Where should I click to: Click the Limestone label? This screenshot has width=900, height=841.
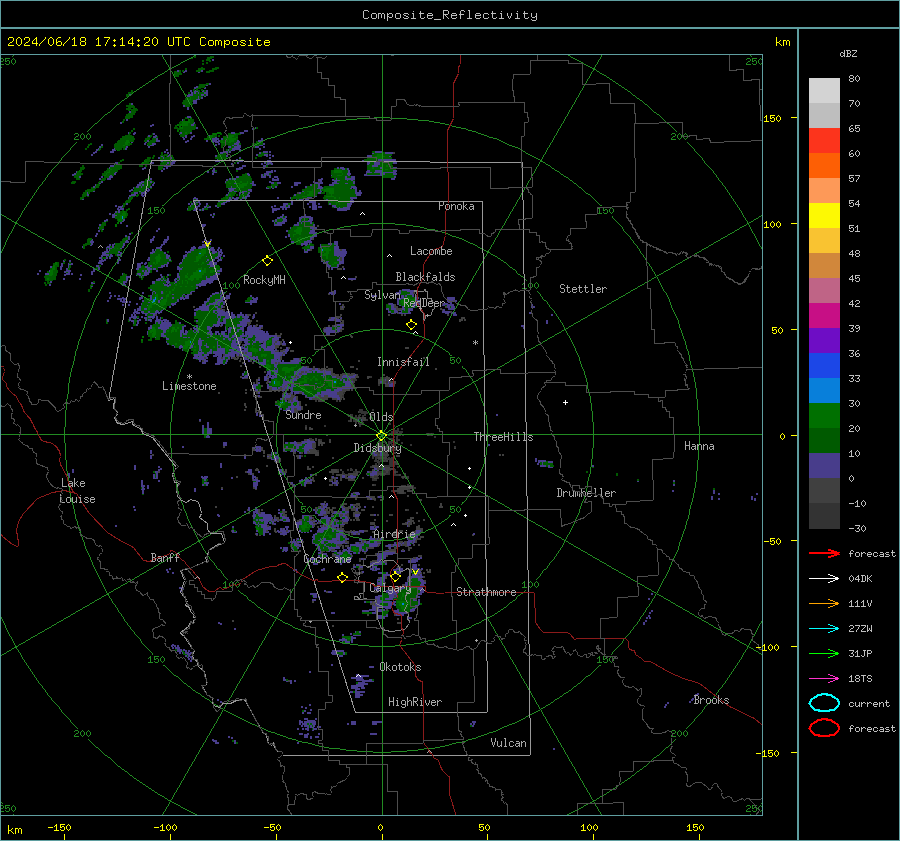(189, 386)
